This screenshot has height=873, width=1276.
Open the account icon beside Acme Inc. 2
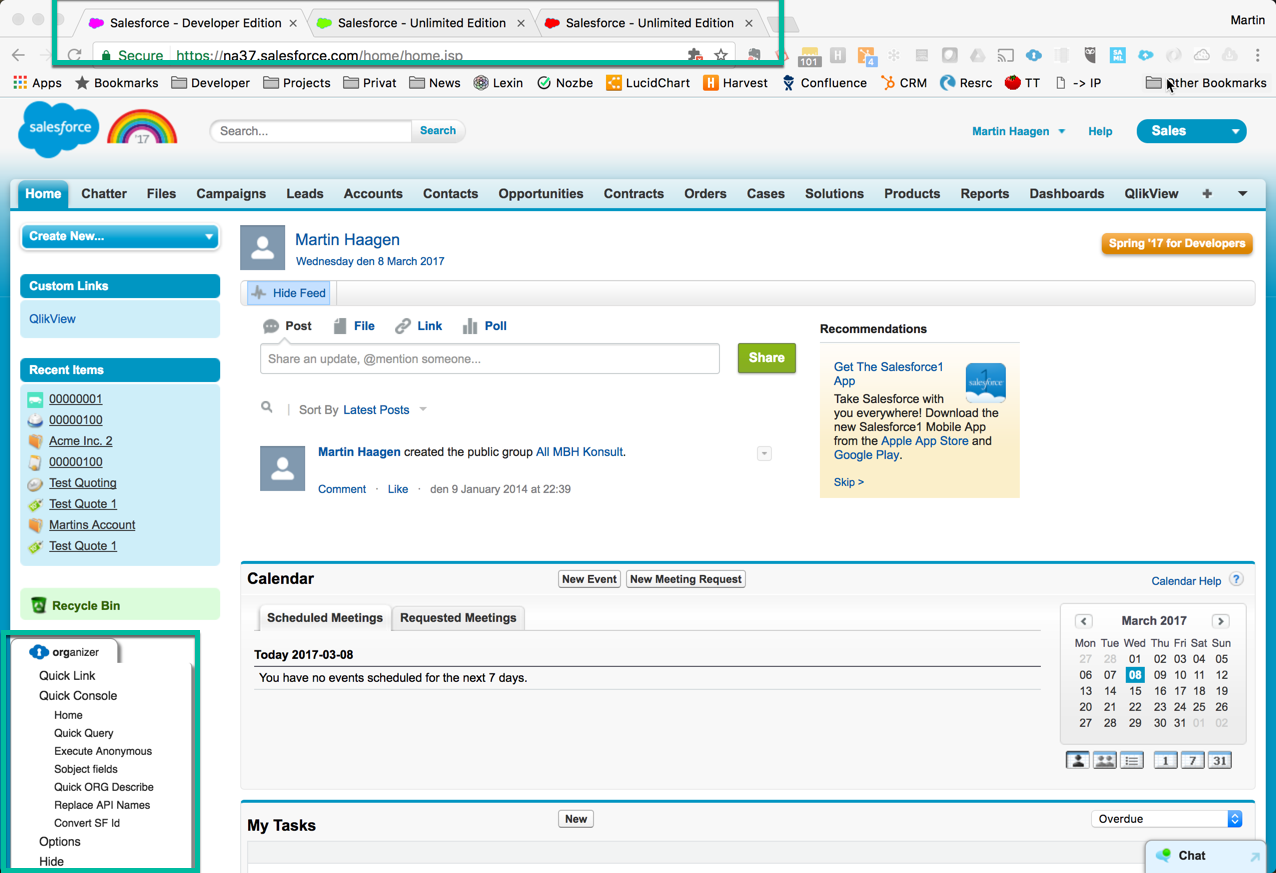point(35,441)
